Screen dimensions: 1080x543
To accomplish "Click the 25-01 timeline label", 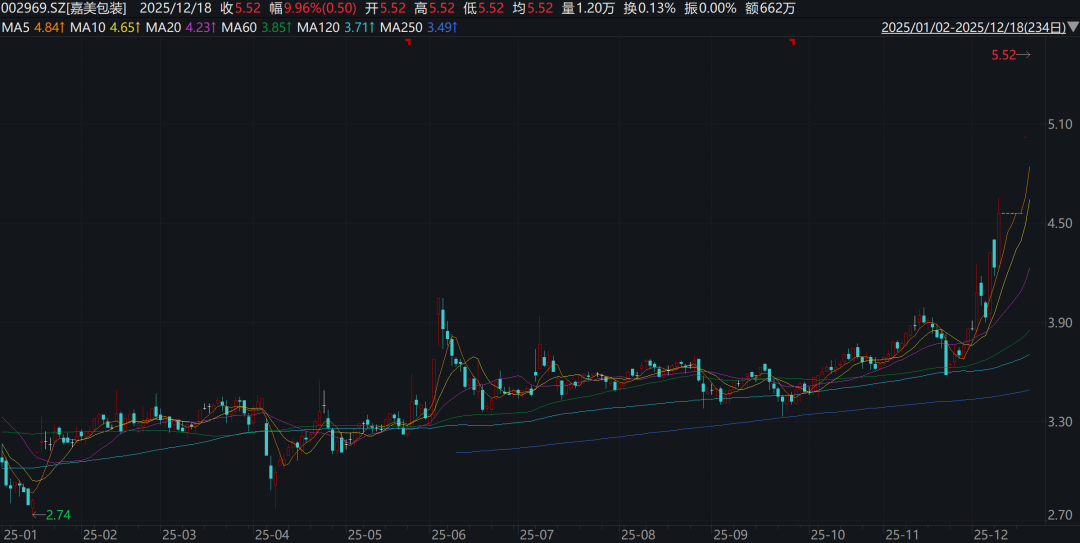I will [x=22, y=534].
